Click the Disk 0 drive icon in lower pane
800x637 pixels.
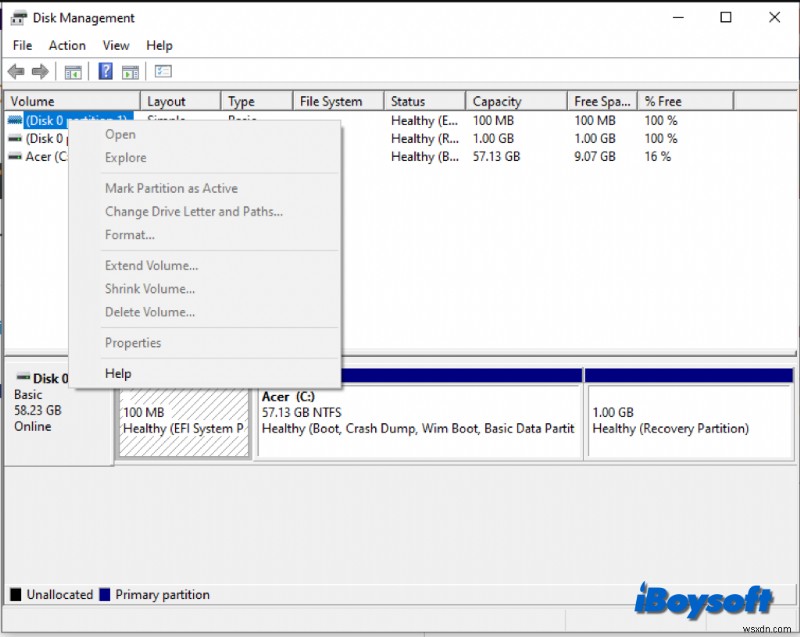pyautogui.click(x=23, y=377)
